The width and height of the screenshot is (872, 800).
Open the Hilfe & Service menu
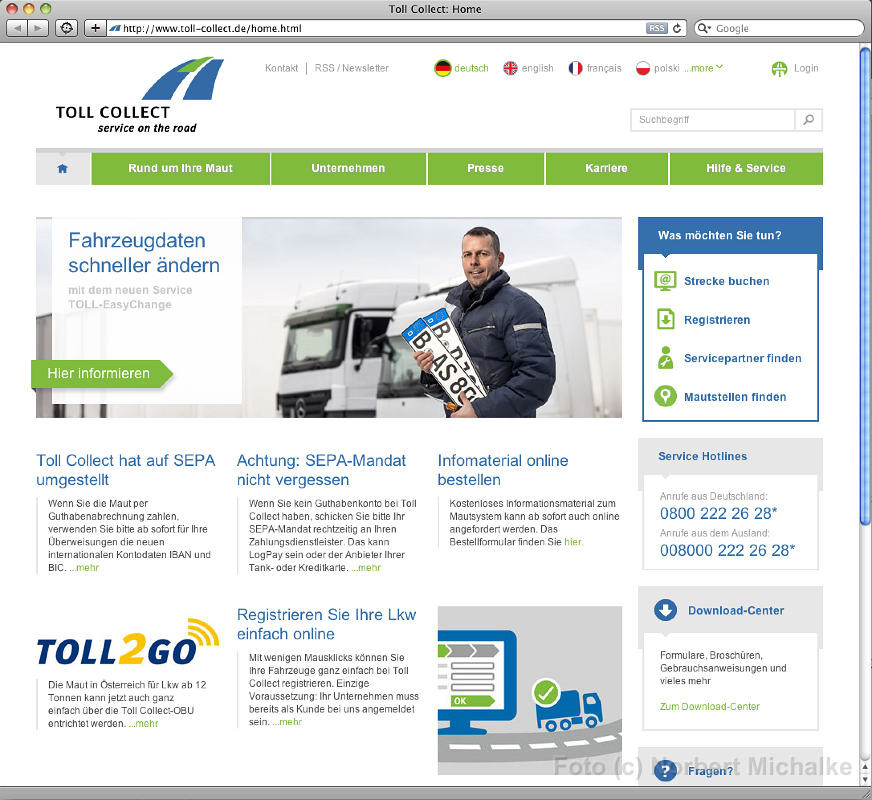coord(745,169)
